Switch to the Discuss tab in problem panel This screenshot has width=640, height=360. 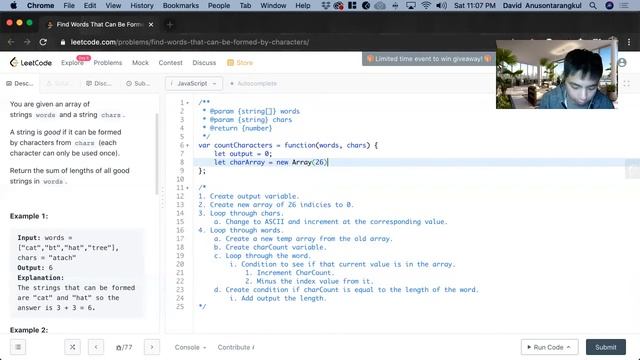coord(99,83)
